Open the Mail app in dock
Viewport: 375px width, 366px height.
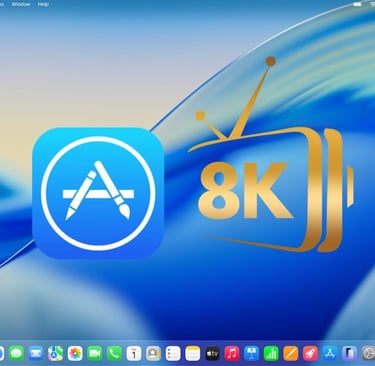click(36, 353)
